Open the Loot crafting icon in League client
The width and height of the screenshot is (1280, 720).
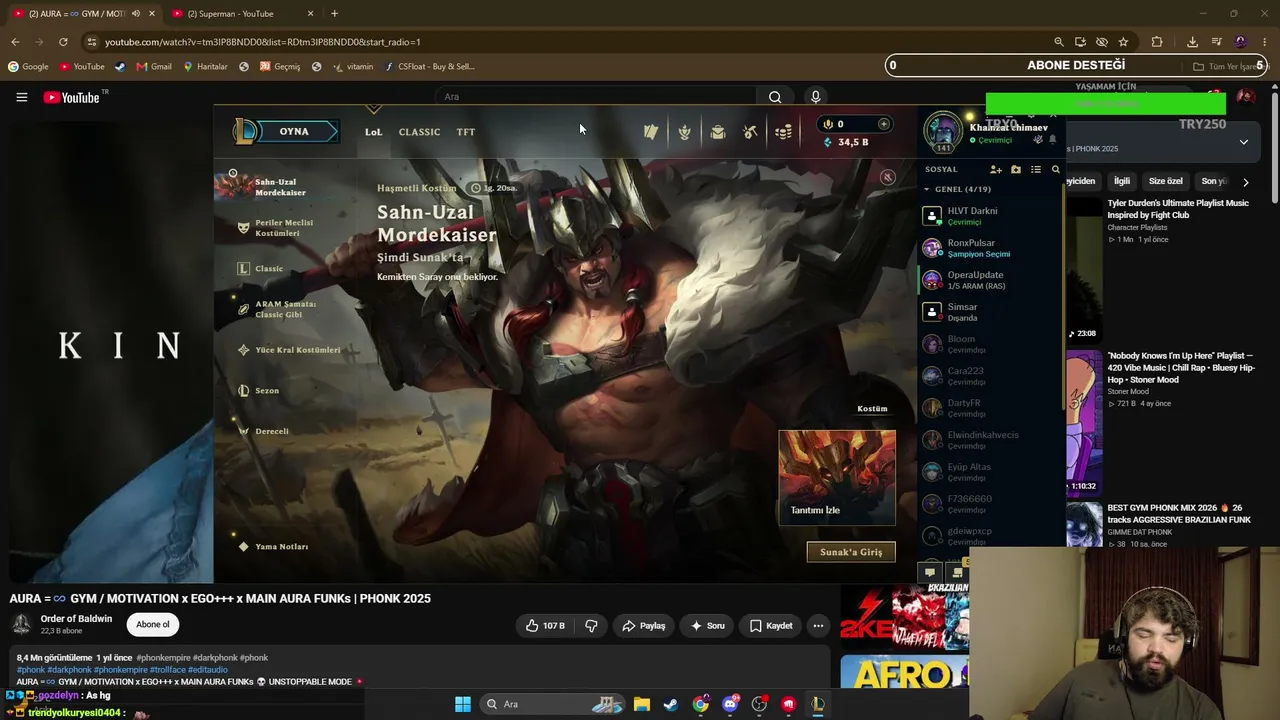pyautogui.click(x=684, y=132)
